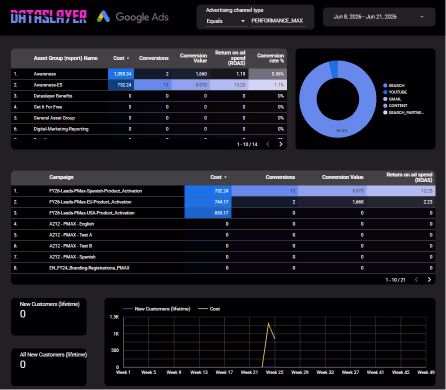Select the Get It For Free row
Viewport: 446px width, 390px height.
tap(149, 107)
